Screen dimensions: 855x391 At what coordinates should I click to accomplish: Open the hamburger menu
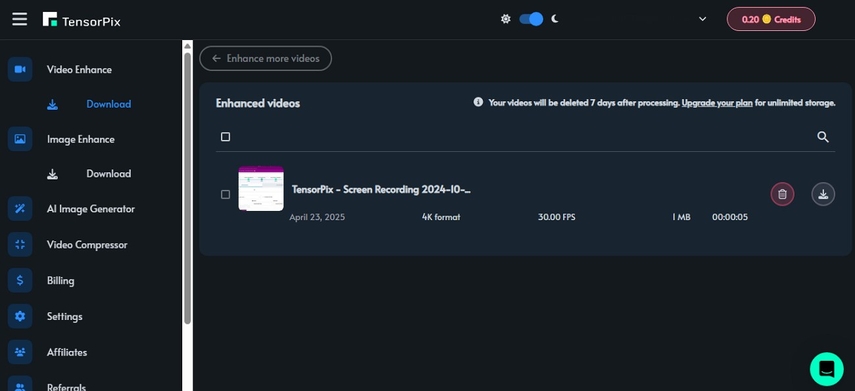(x=20, y=19)
